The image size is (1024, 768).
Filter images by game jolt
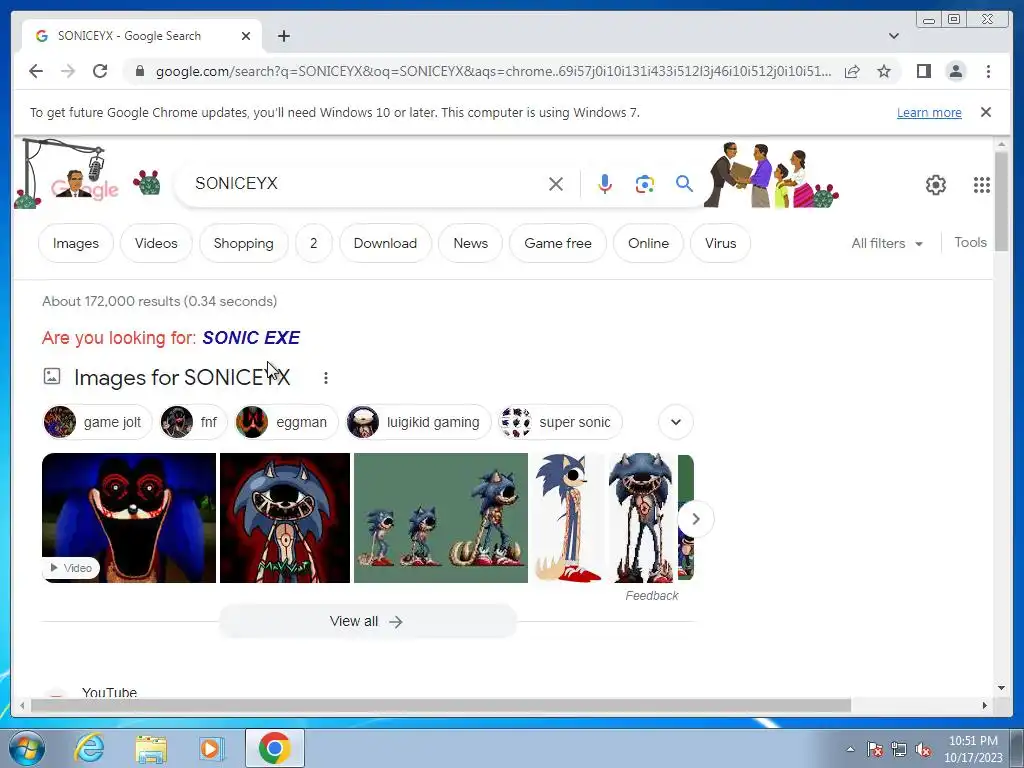point(97,422)
